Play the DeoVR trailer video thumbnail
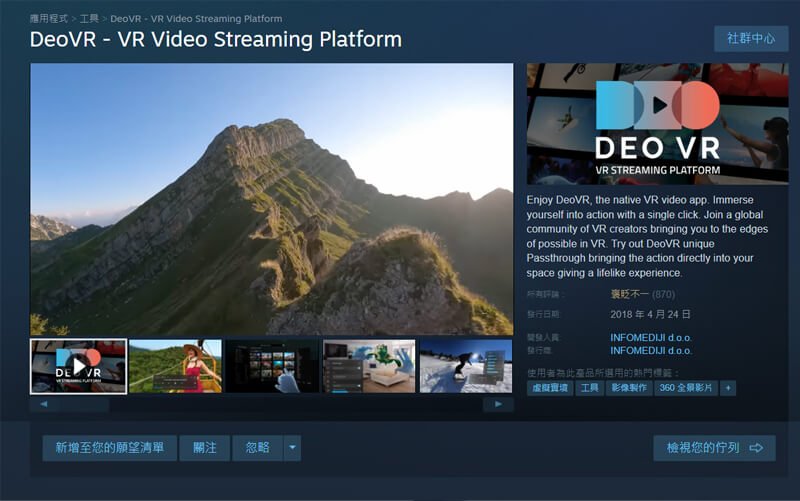800x501 pixels. coord(79,366)
